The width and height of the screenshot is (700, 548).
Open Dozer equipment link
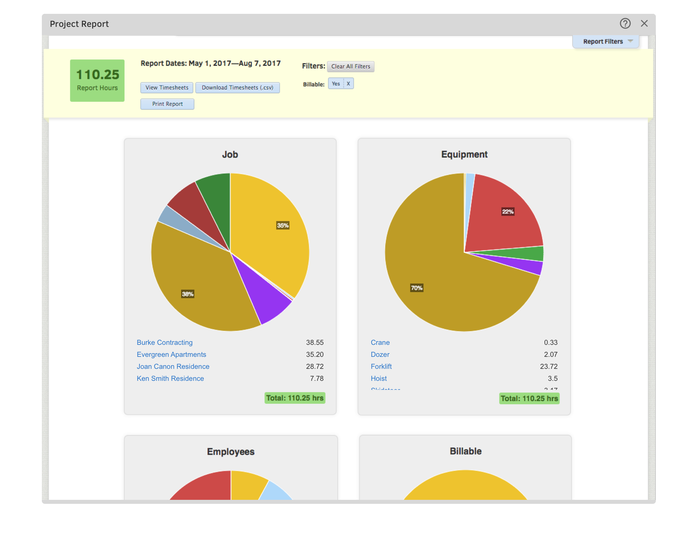[380, 354]
